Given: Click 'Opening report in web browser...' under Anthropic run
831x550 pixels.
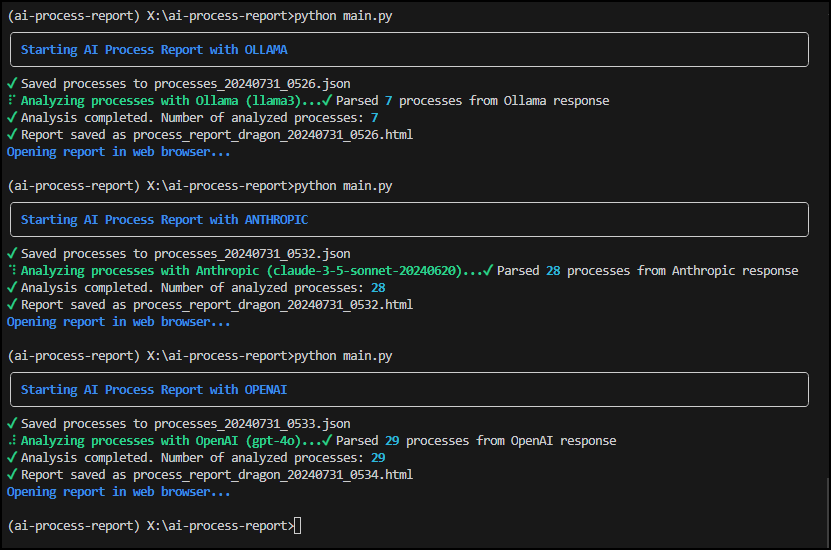Looking at the screenshot, I should [118, 322].
